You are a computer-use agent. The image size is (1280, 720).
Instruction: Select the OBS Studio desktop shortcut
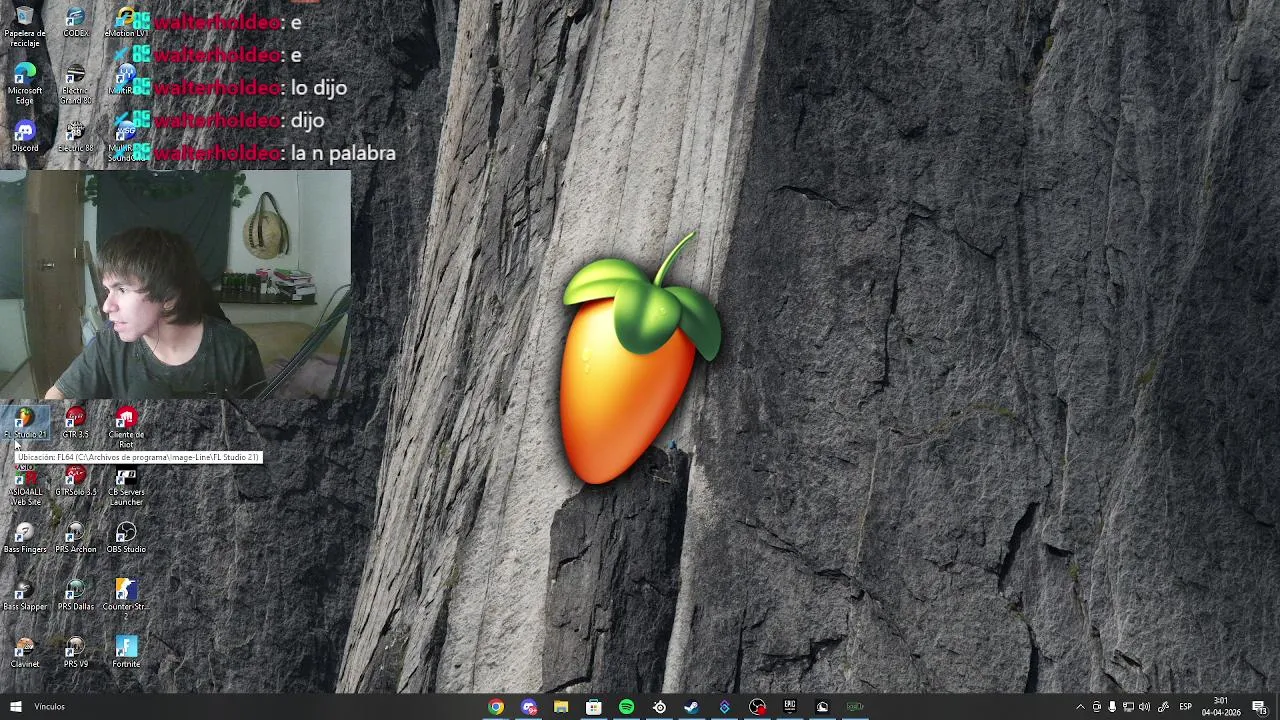(126, 538)
